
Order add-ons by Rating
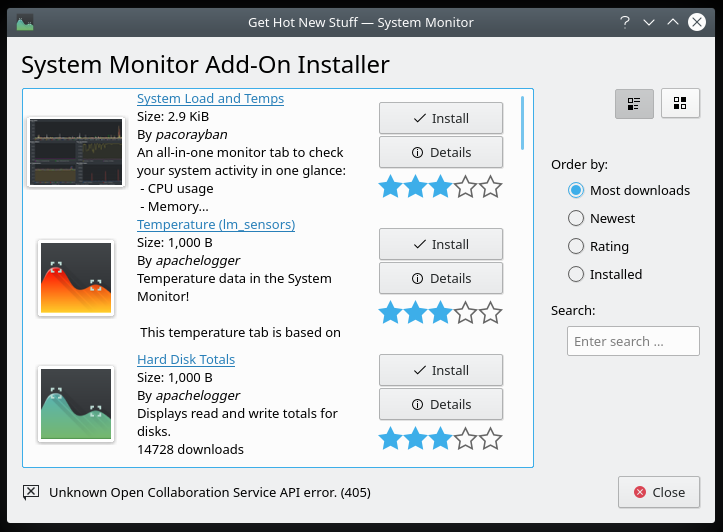point(576,246)
